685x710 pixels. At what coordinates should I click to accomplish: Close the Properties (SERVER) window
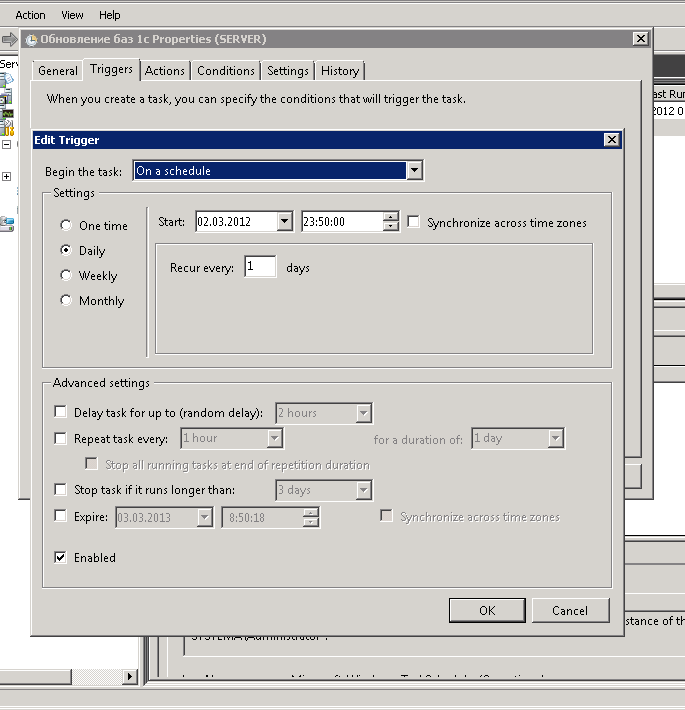[641, 39]
